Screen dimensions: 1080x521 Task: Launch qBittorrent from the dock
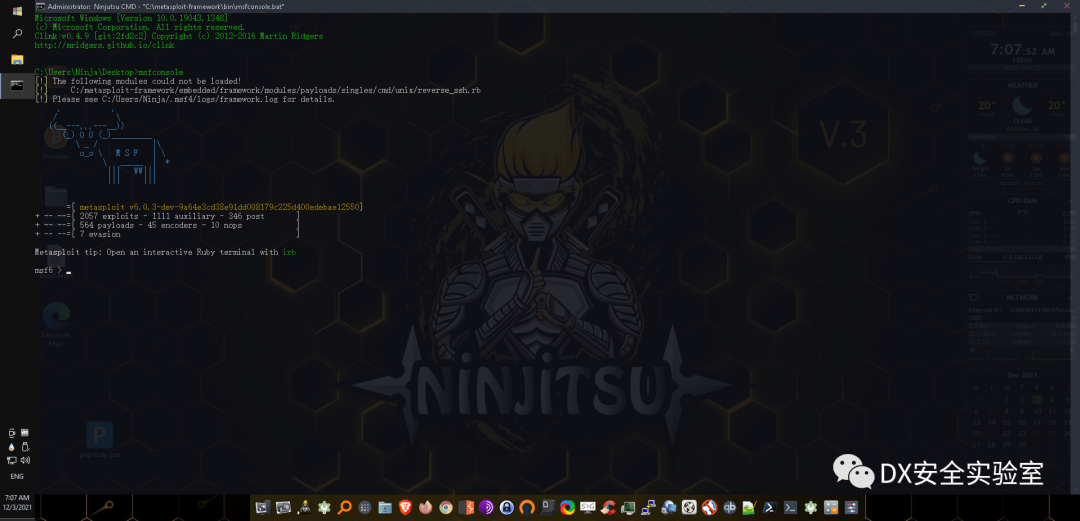(729, 507)
